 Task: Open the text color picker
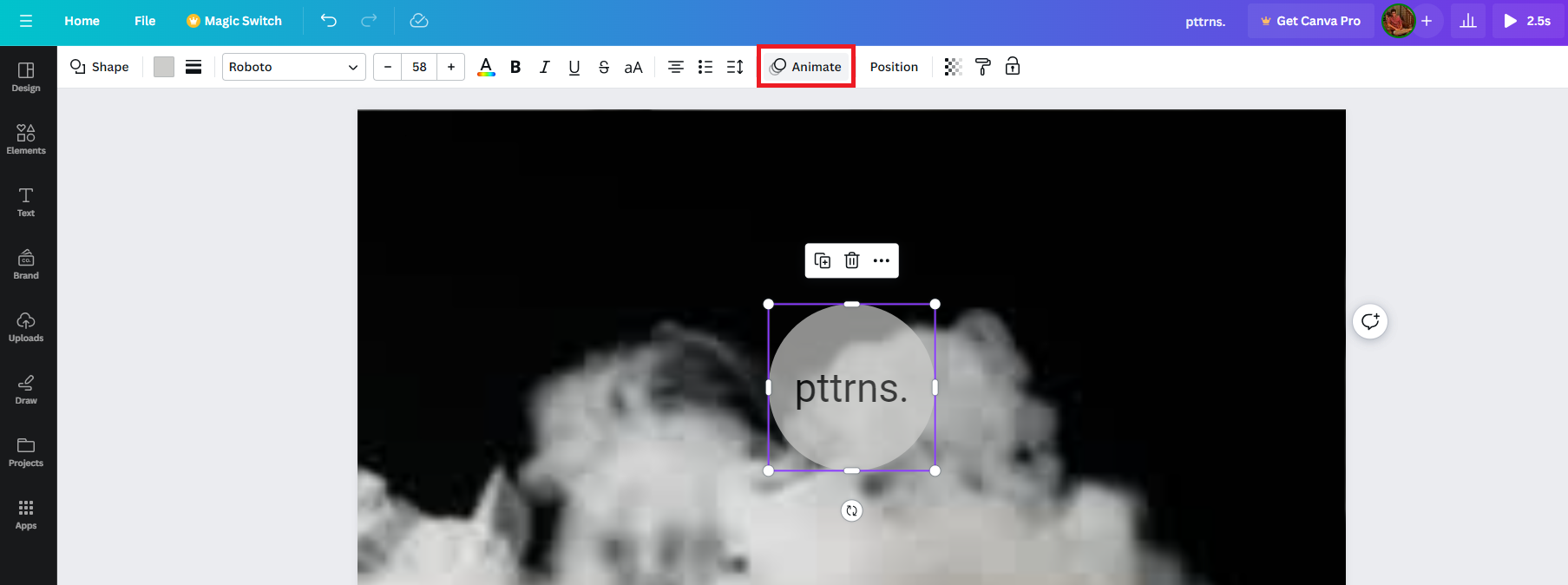(x=486, y=67)
